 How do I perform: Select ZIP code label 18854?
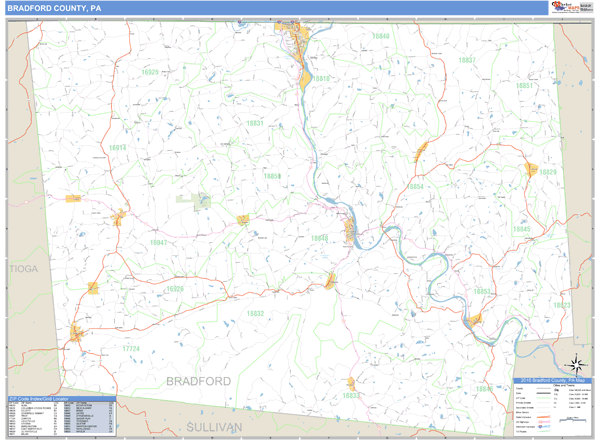415,187
